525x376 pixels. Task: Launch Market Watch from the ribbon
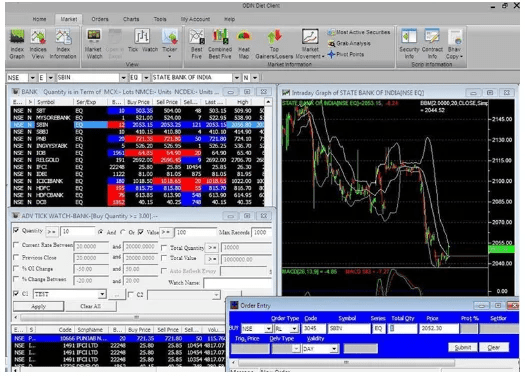[94, 44]
